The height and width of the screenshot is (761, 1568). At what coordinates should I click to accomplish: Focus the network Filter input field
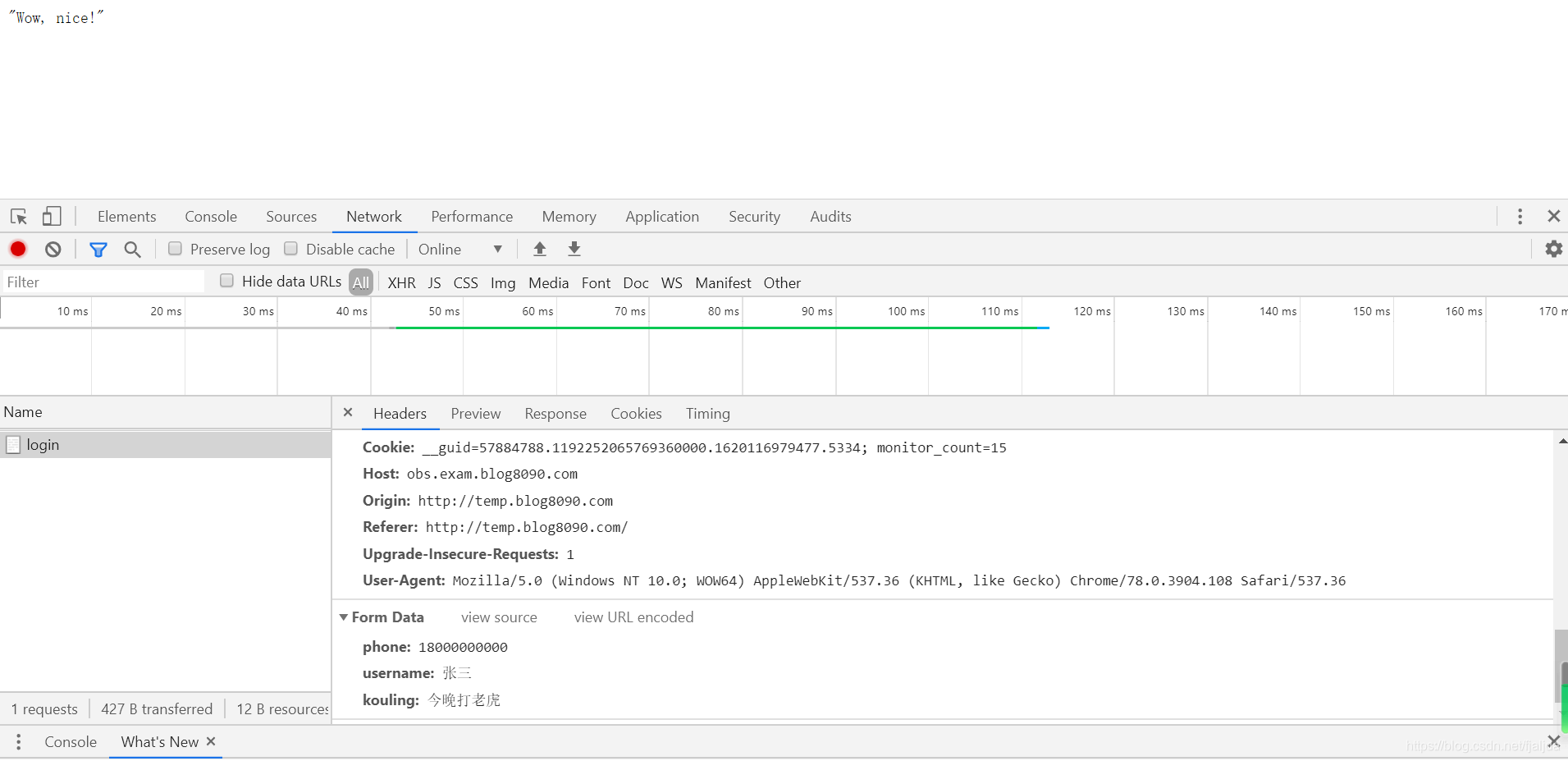tap(103, 282)
